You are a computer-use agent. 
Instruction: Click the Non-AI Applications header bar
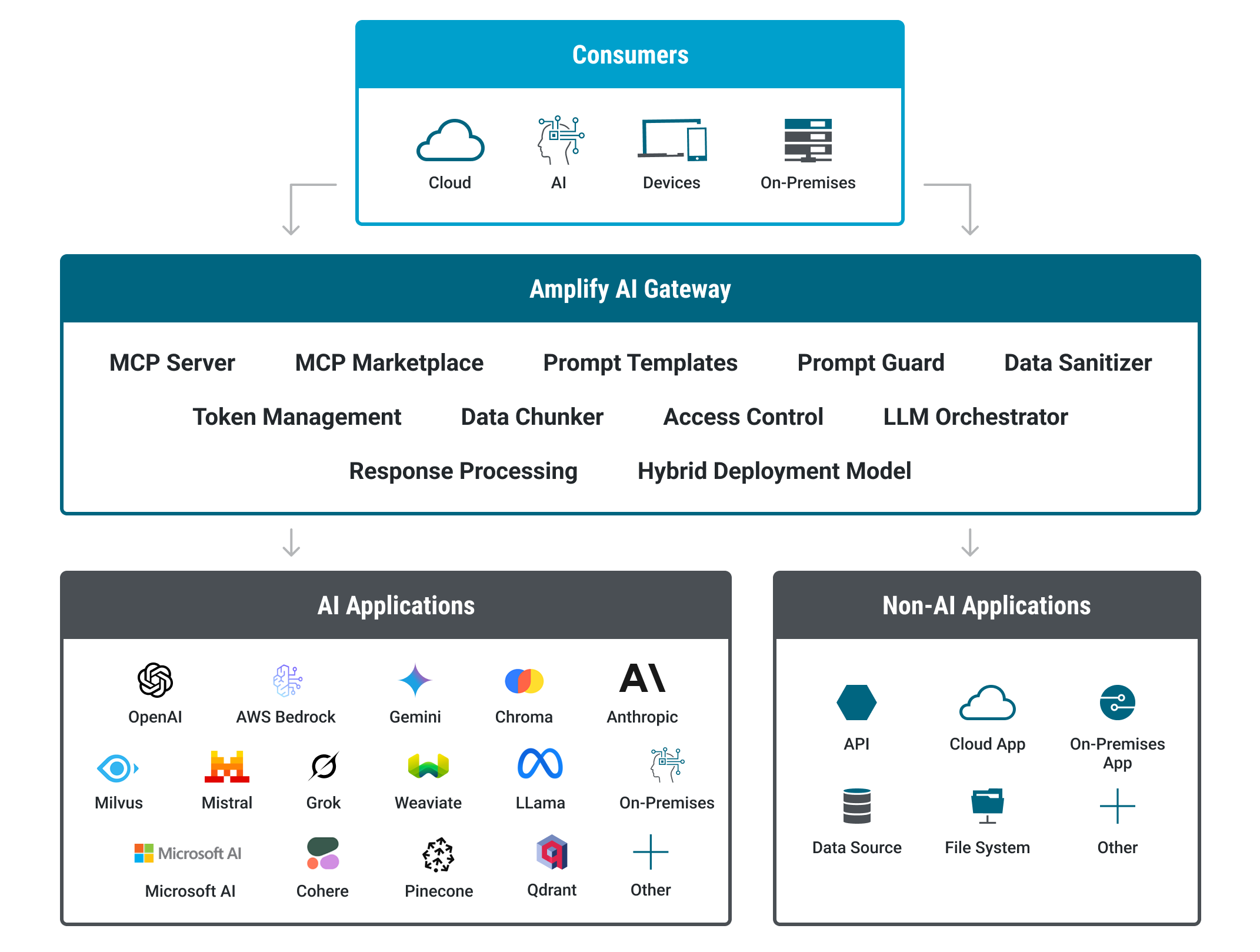pos(986,606)
